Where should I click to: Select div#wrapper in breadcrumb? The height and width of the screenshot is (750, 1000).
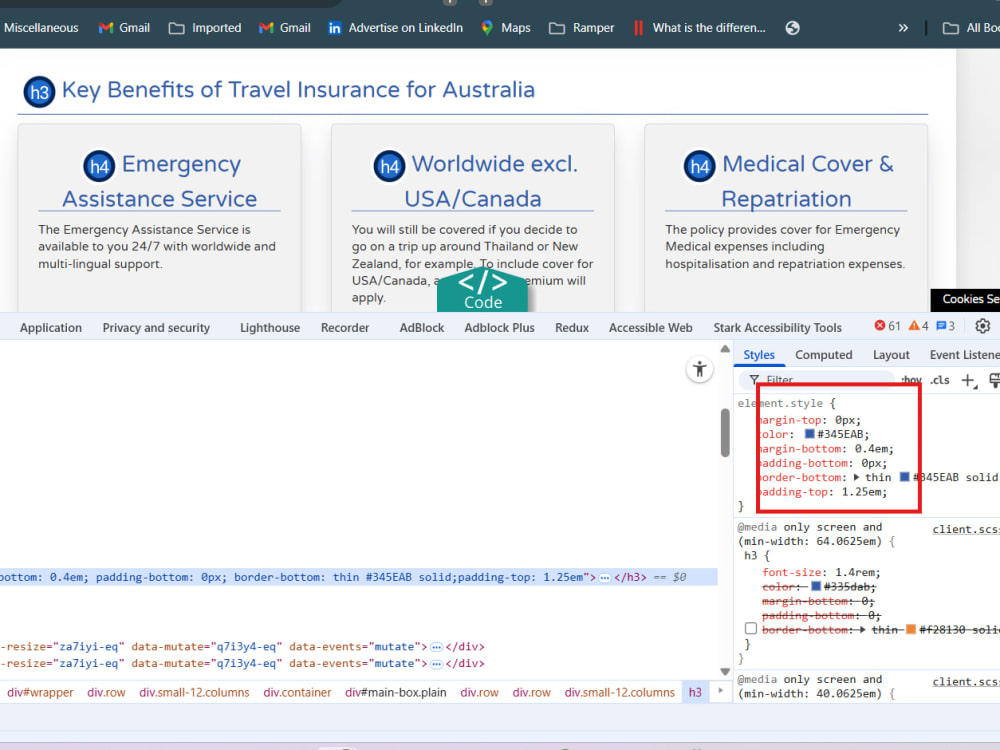40,693
